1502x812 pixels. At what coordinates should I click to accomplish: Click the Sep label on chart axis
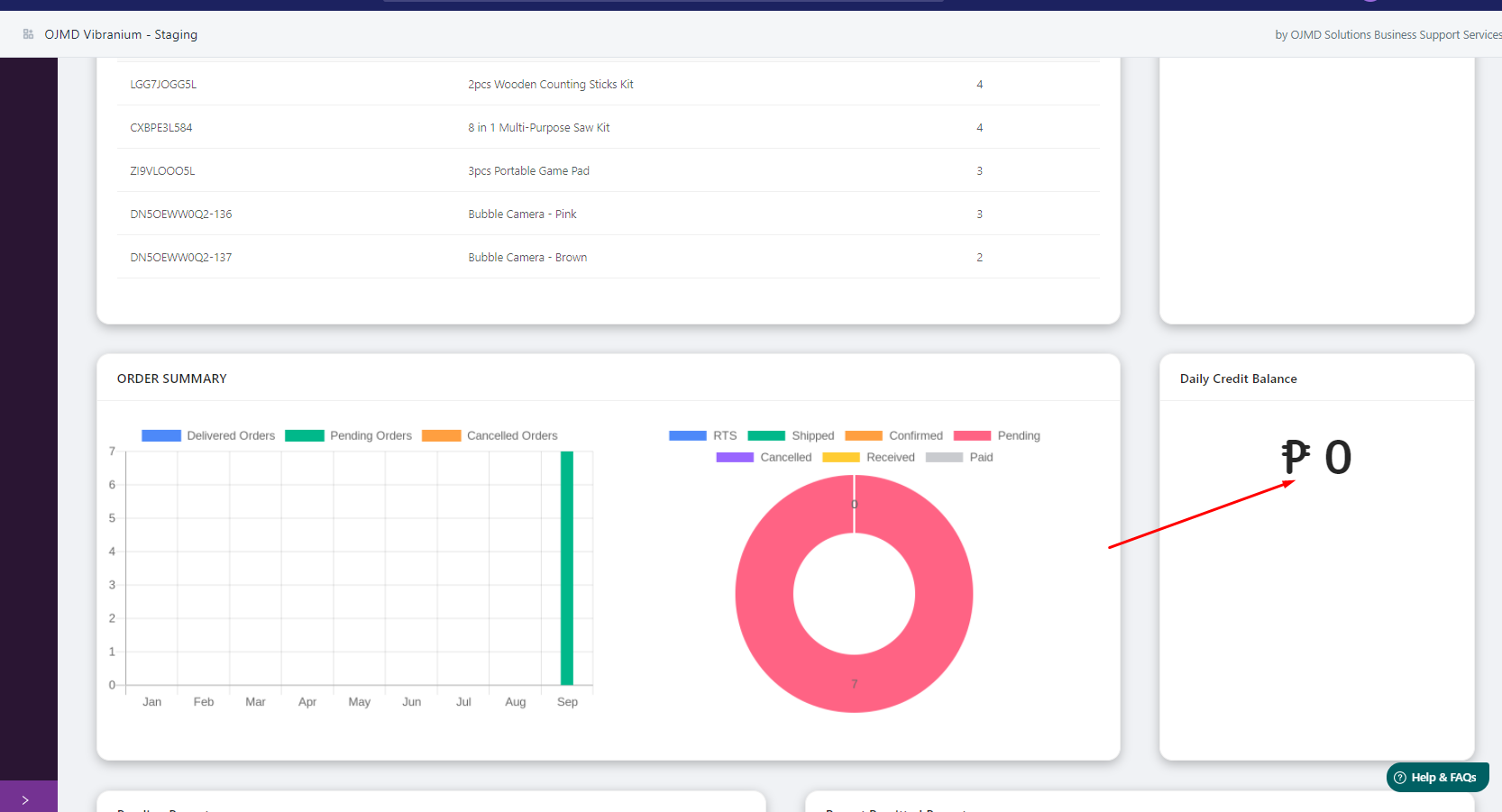(x=567, y=701)
